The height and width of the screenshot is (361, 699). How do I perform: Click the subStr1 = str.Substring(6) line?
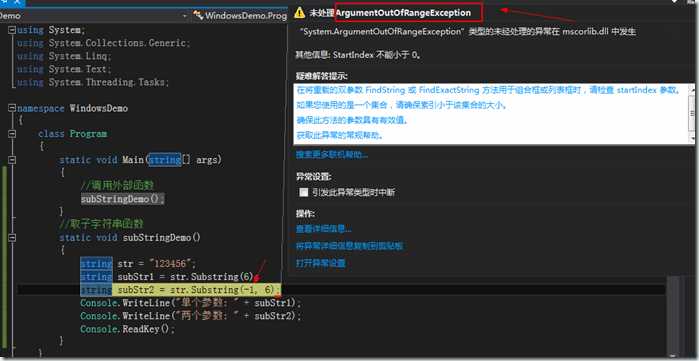[167, 277]
